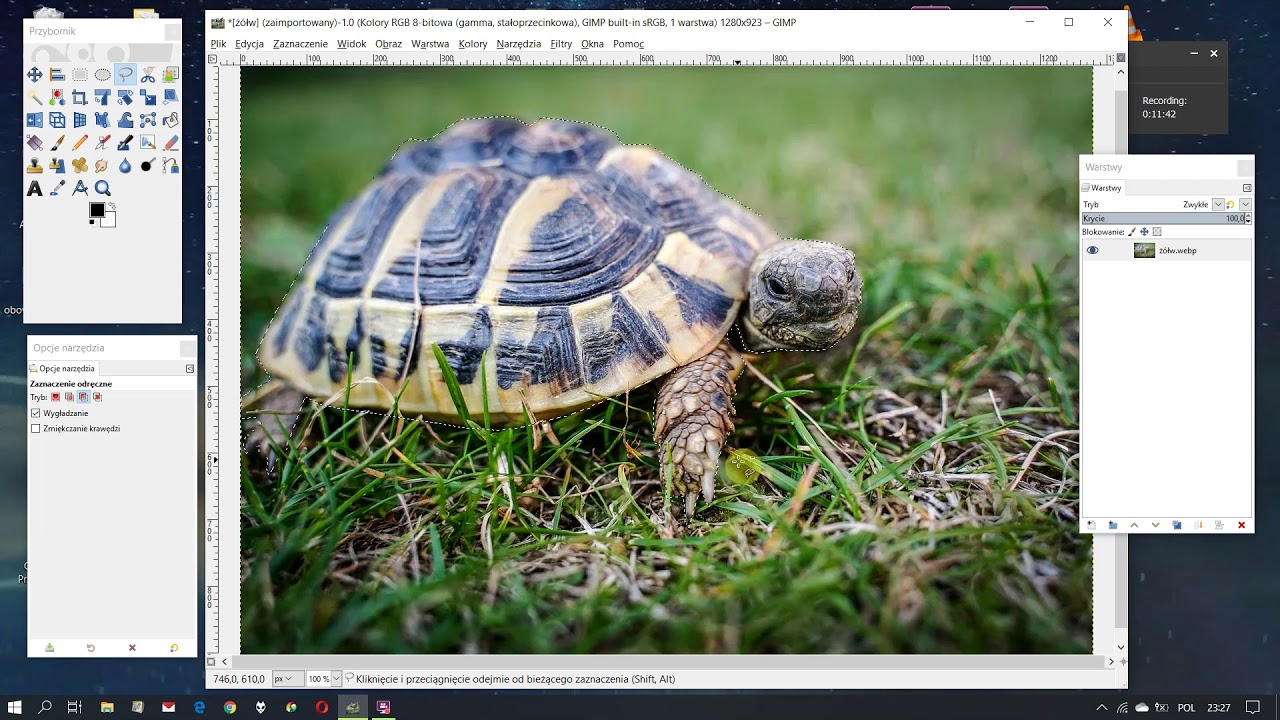Click the Warstwy tab in the layers dock
The image size is (1280, 720).
click(x=1103, y=188)
